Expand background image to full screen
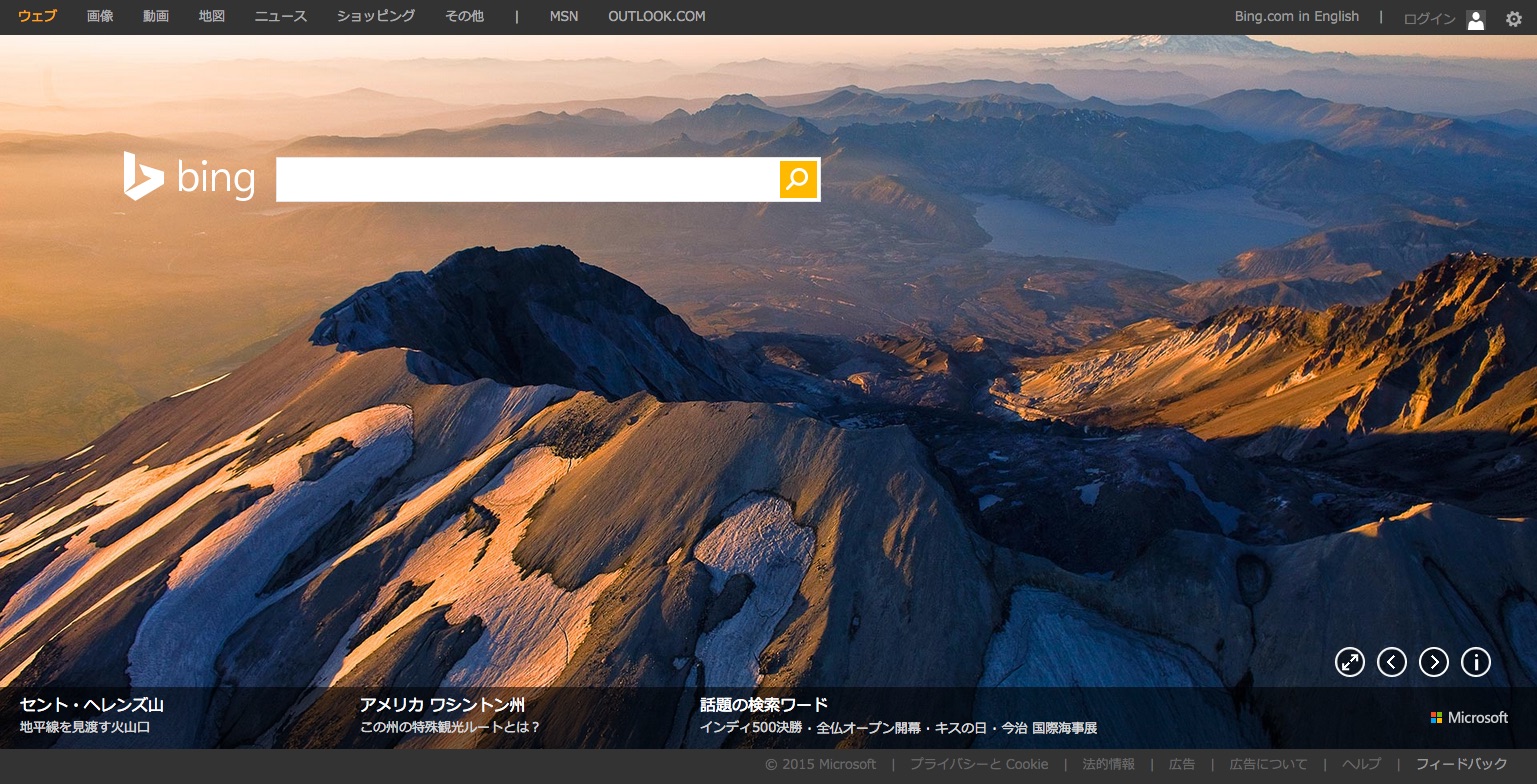1537x784 pixels. (1350, 662)
